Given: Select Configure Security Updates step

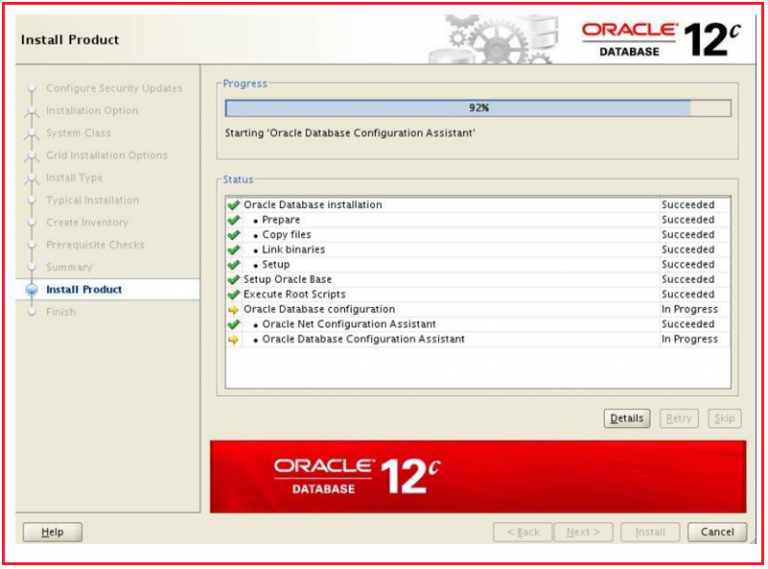Looking at the screenshot, I should (x=114, y=88).
